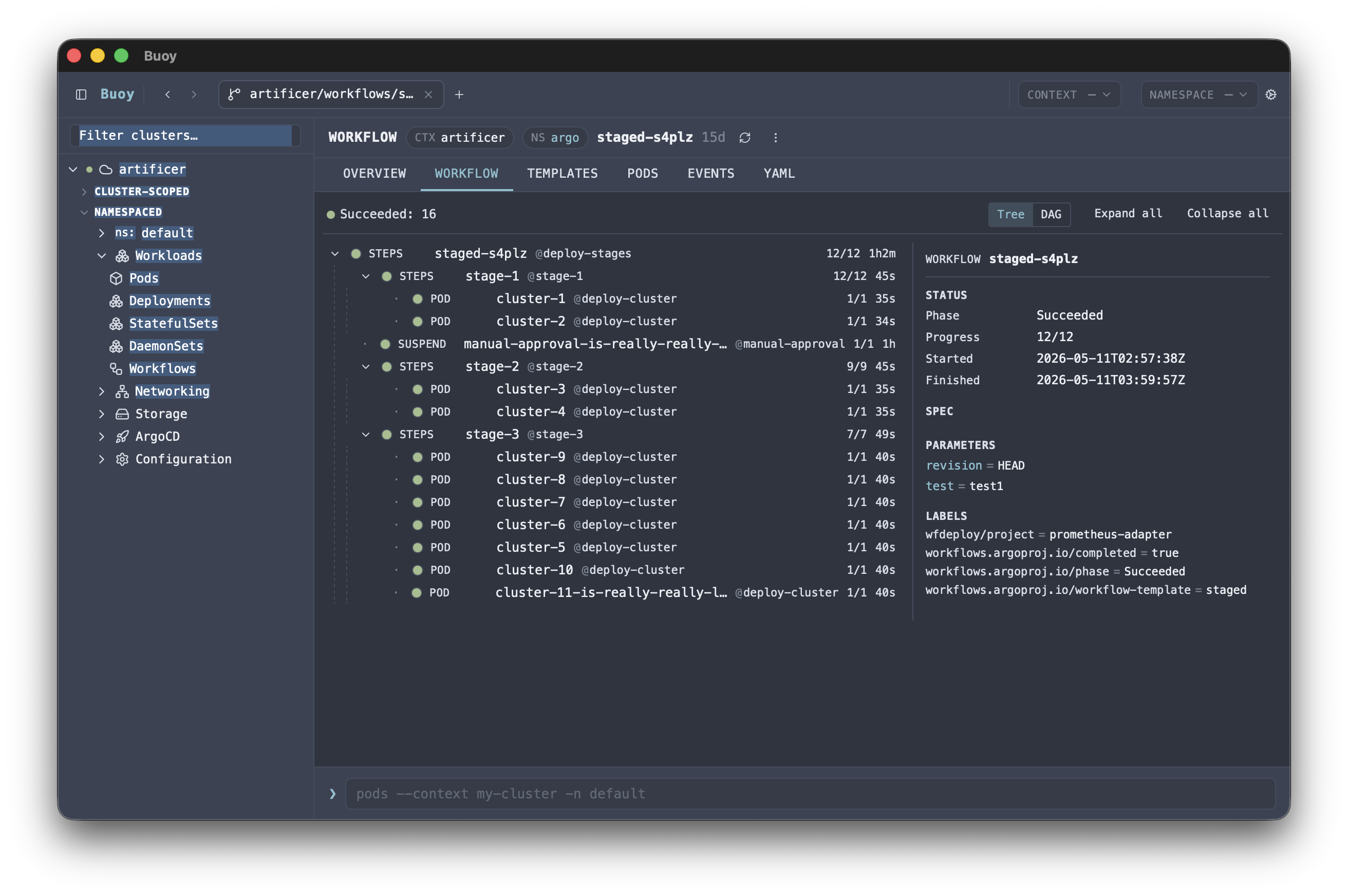Refresh the staged-s4plz workflow

(744, 138)
